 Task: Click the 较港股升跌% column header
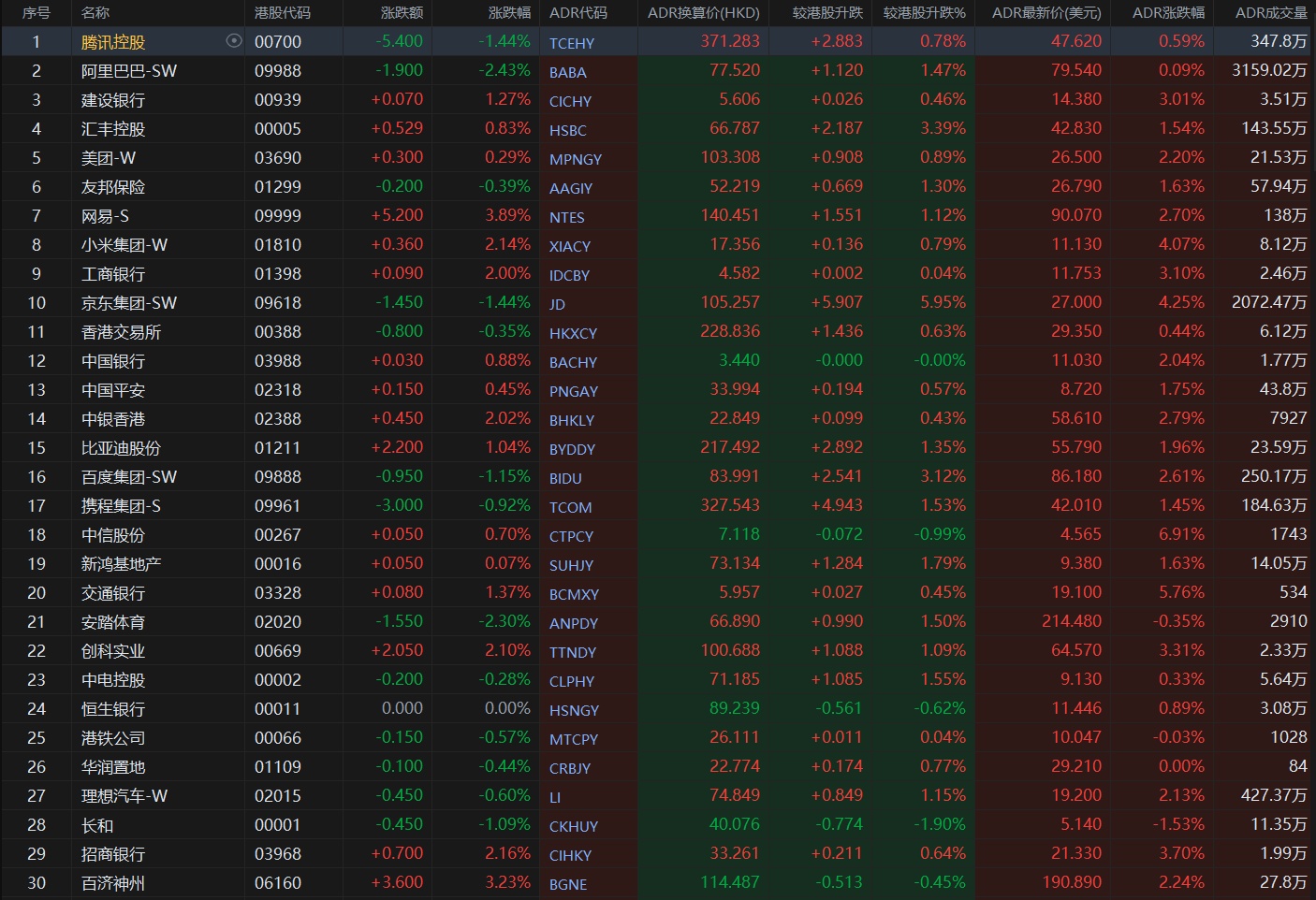tap(924, 13)
